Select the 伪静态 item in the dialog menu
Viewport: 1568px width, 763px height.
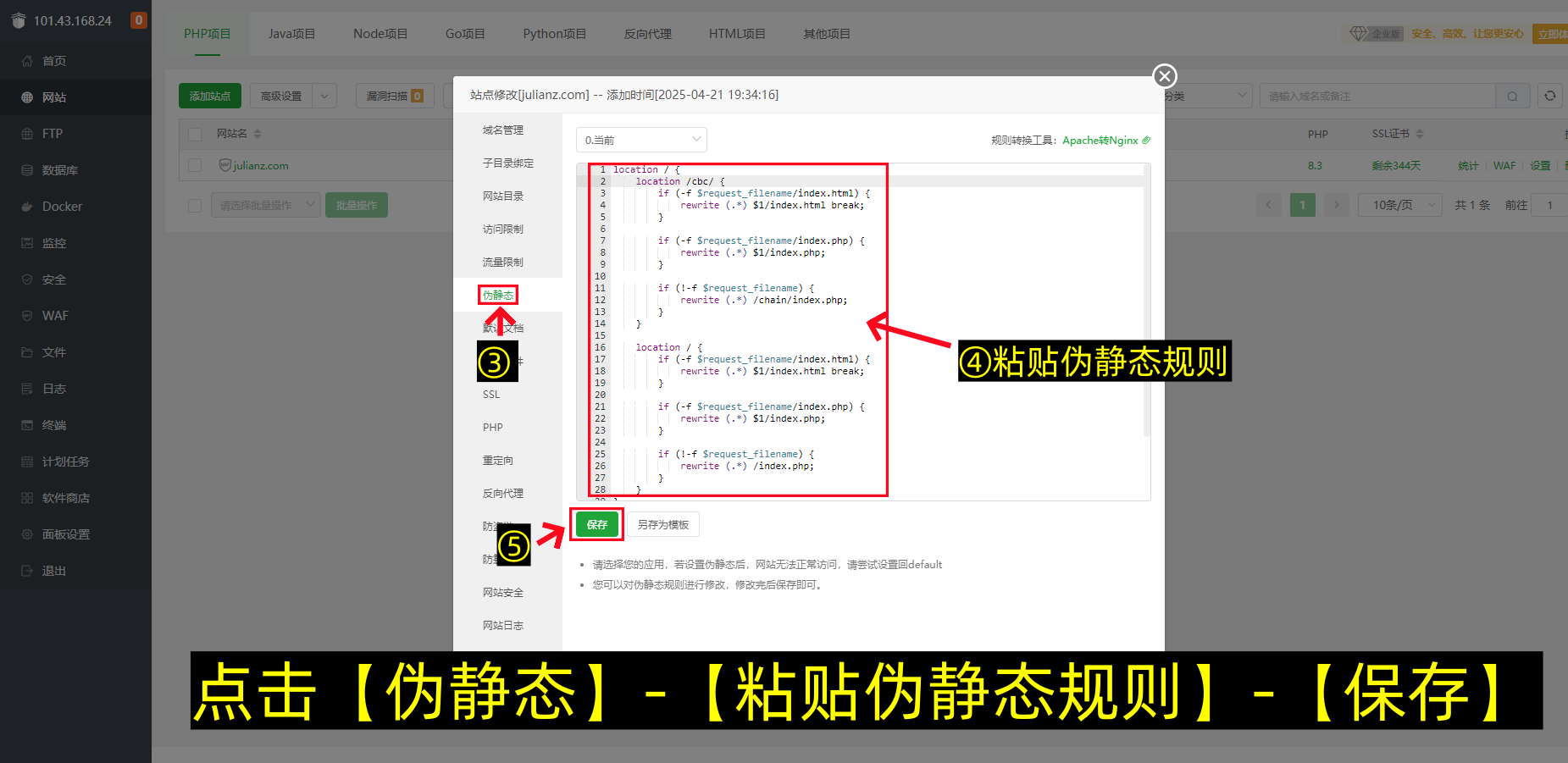497,295
